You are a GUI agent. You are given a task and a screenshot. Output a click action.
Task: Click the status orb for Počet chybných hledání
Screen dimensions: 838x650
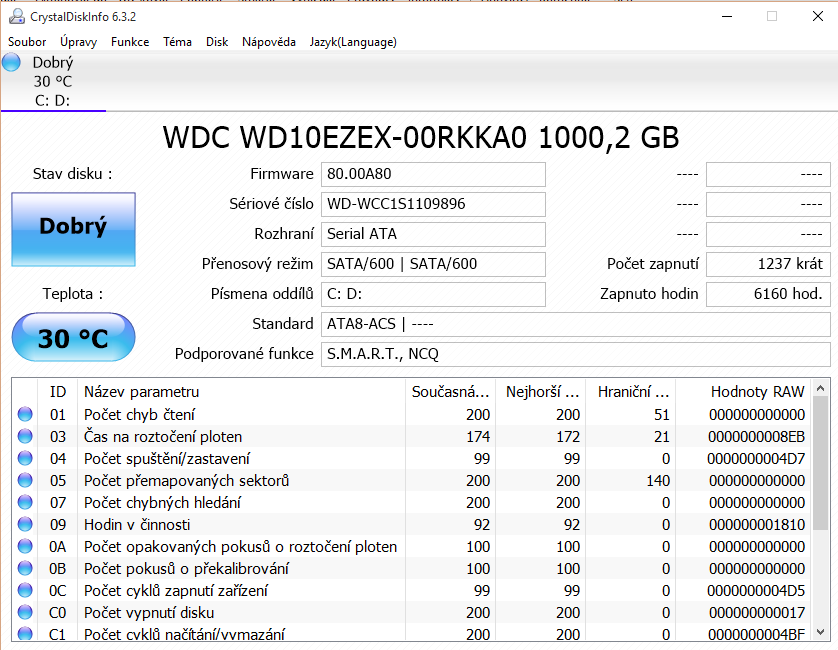pyautogui.click(x=25, y=502)
